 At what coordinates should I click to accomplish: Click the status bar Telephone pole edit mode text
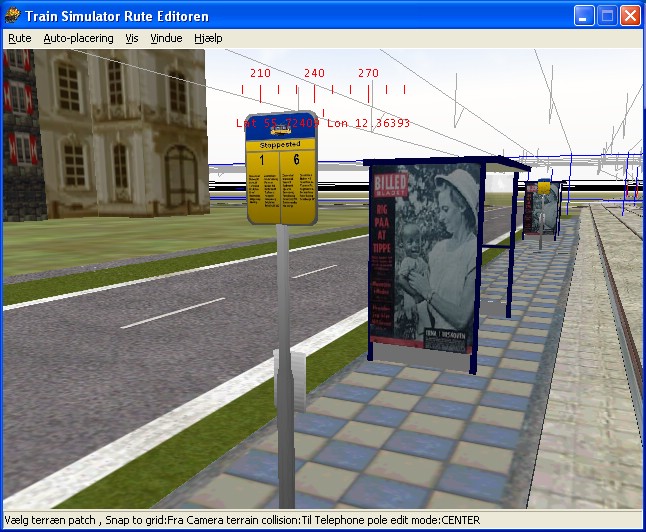coord(397,520)
